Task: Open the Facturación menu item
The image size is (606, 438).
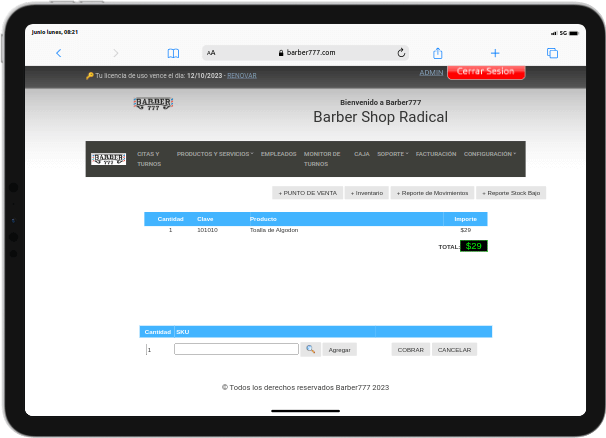Action: 436,154
